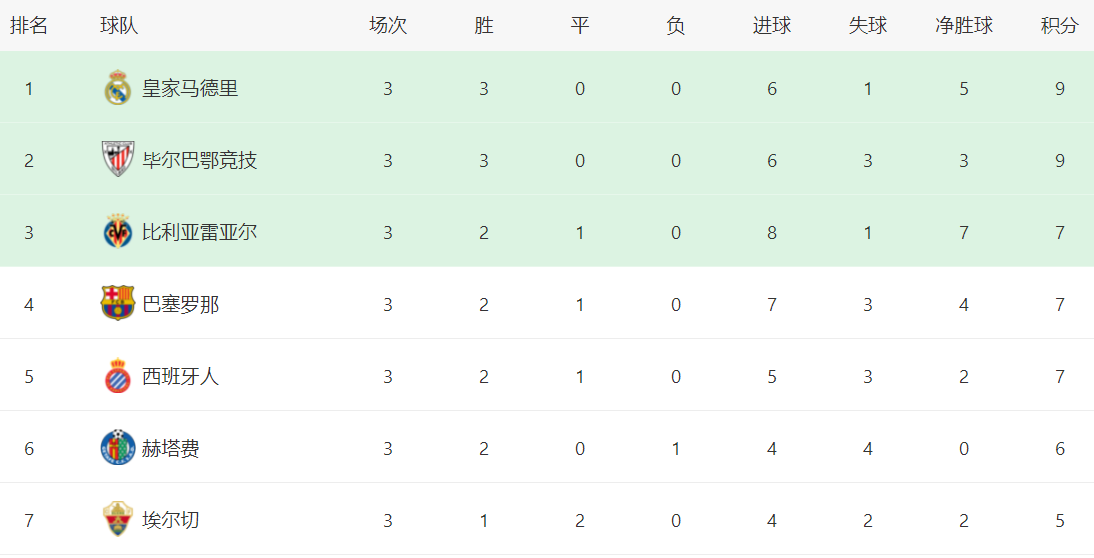1094x558 pixels.
Task: Click the 积分 column header
Action: 1059,26
